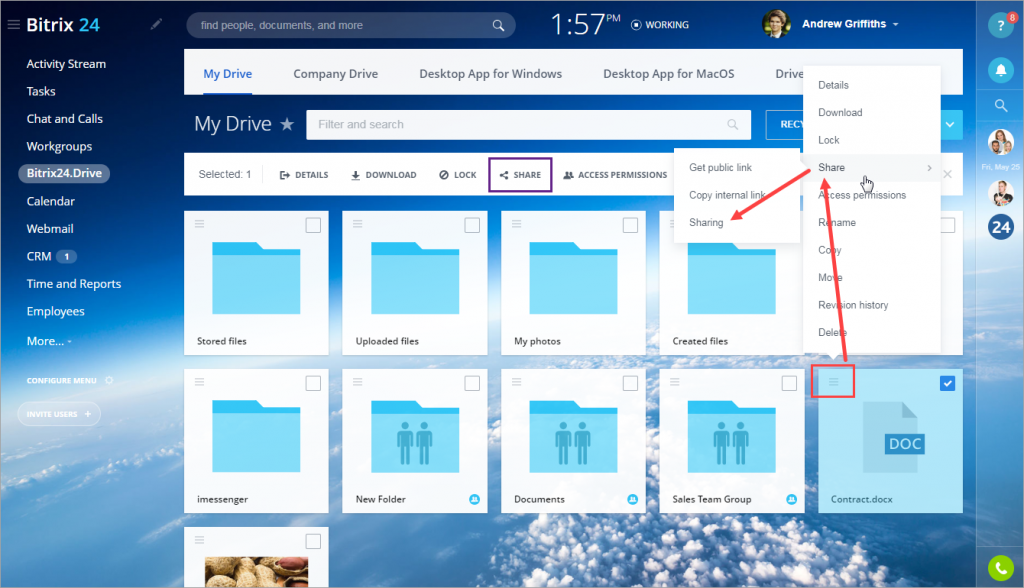Screen dimensions: 1024x588
Task: Click DETAILS in the selection toolbar
Action: [304, 174]
